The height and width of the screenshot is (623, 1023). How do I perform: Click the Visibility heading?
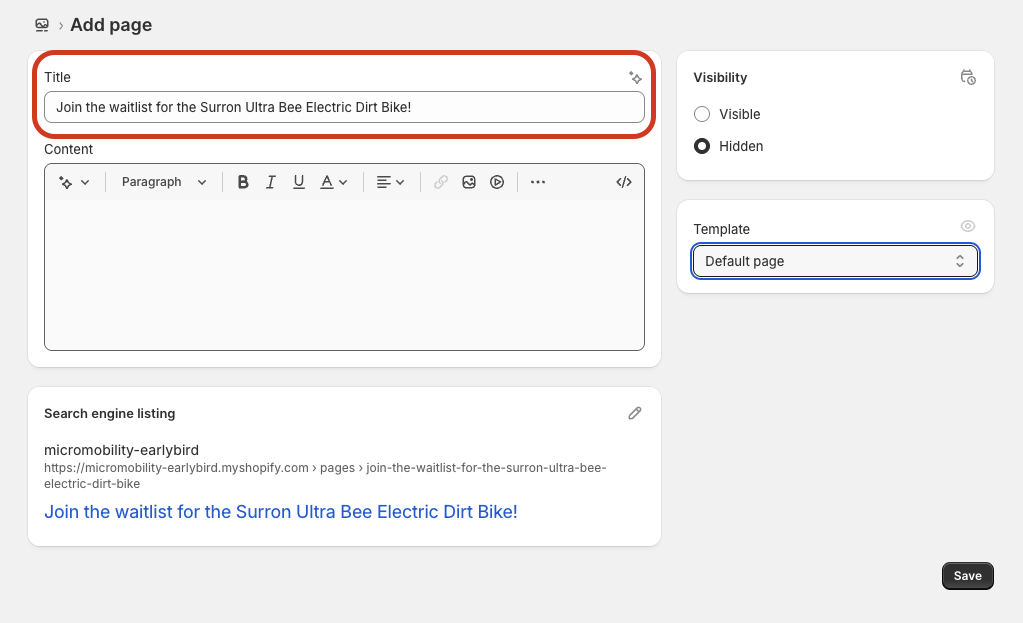point(720,78)
